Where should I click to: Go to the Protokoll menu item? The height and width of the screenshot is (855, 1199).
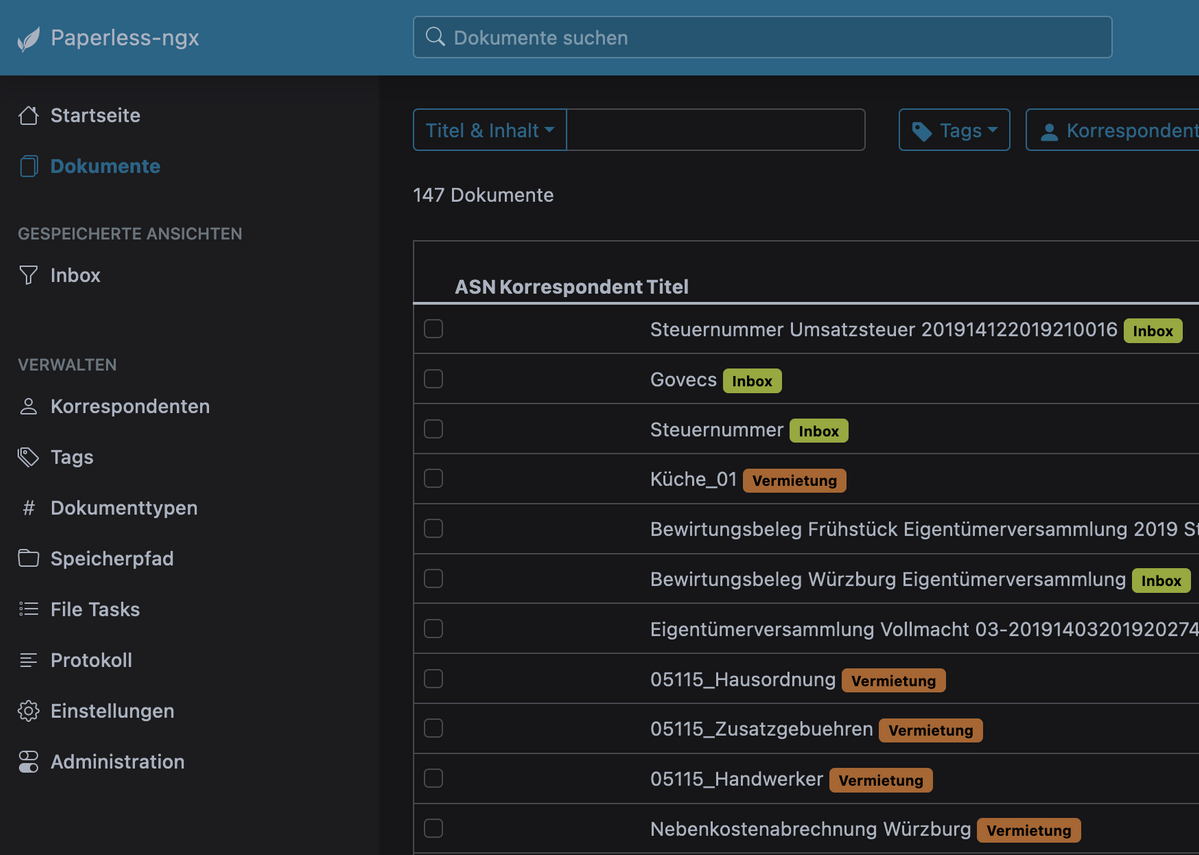(x=91, y=660)
